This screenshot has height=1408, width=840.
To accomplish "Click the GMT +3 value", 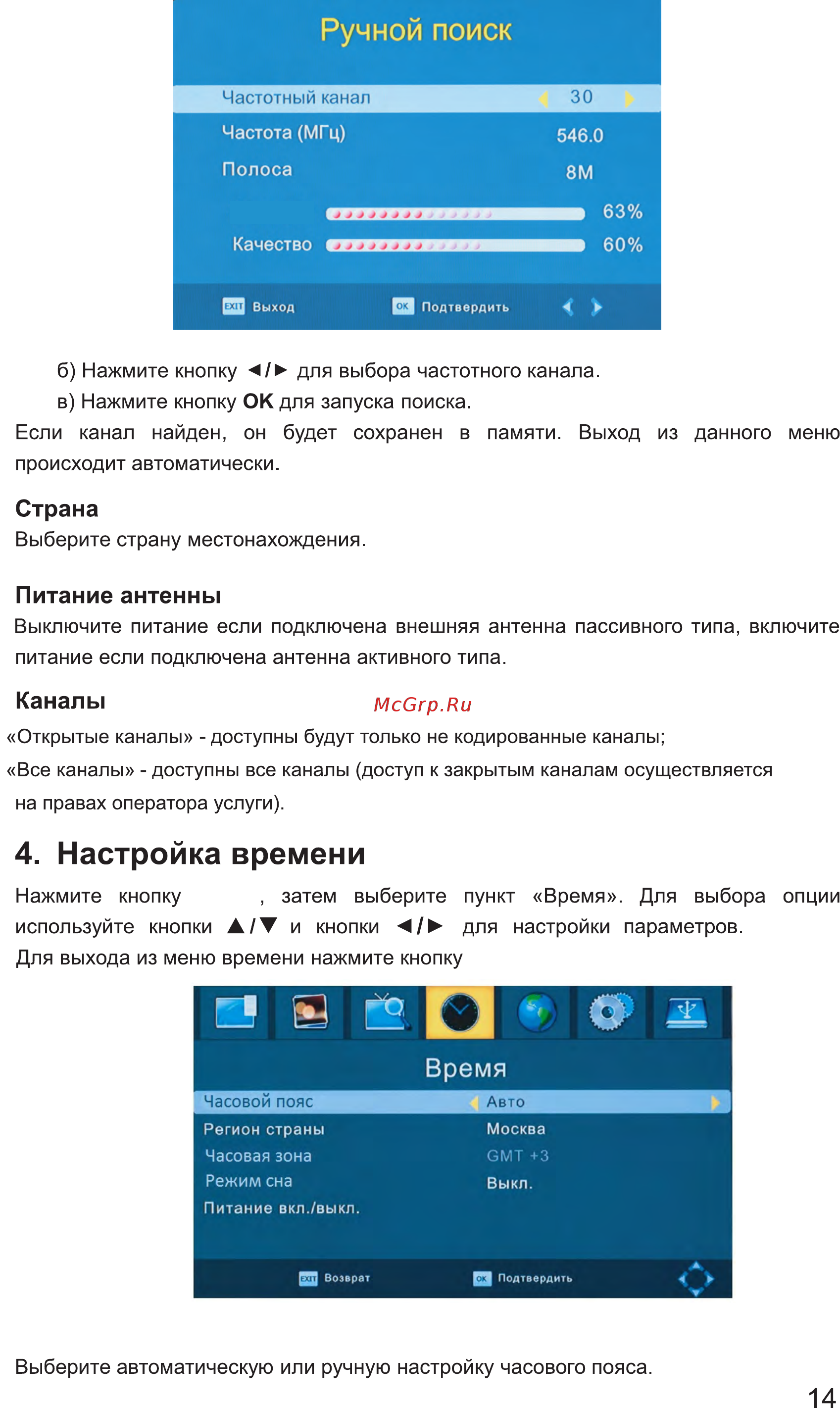I will [x=517, y=1156].
